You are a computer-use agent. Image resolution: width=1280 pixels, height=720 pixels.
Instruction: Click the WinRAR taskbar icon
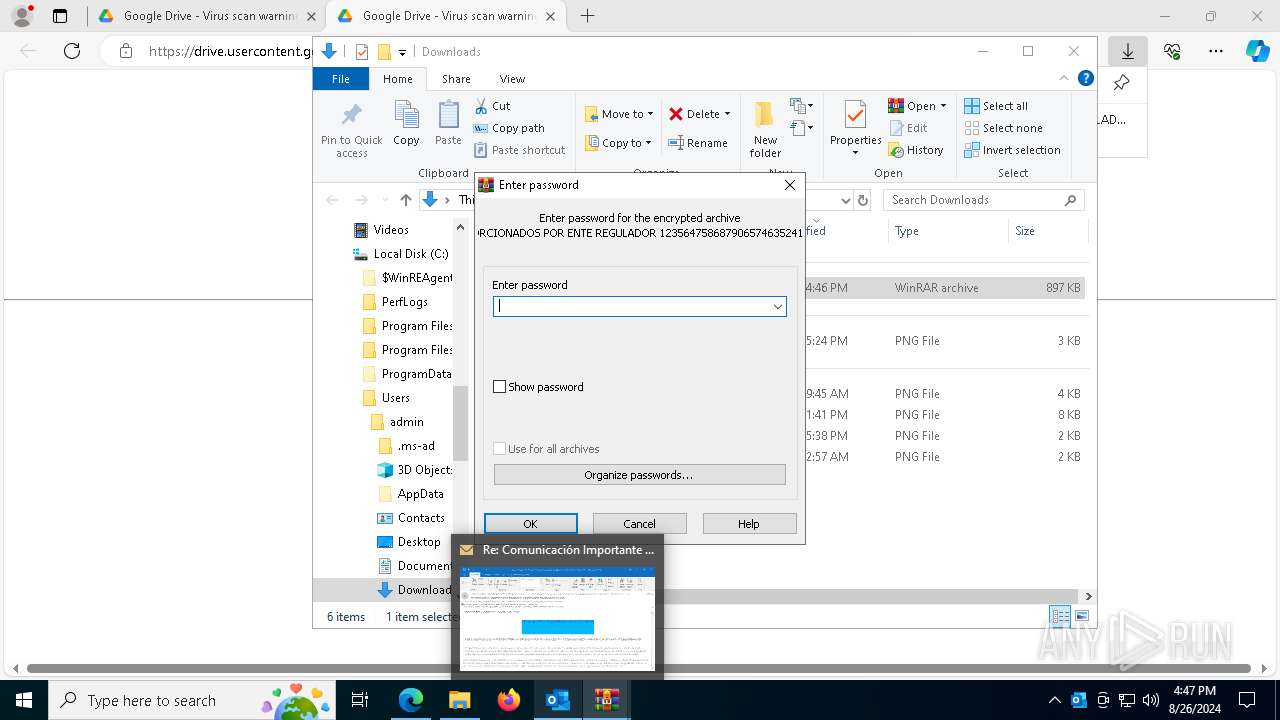[606, 700]
